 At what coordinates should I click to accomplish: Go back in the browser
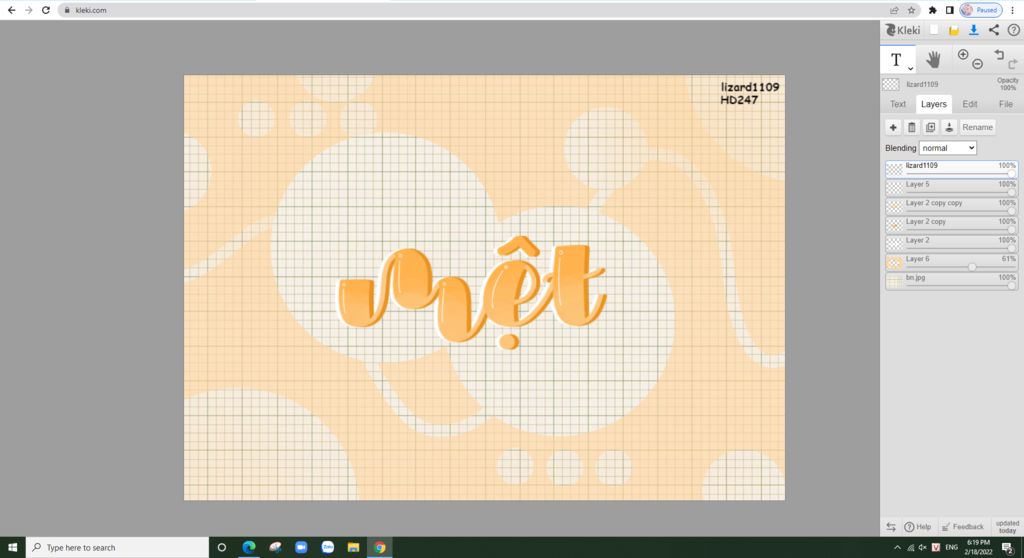[11, 10]
